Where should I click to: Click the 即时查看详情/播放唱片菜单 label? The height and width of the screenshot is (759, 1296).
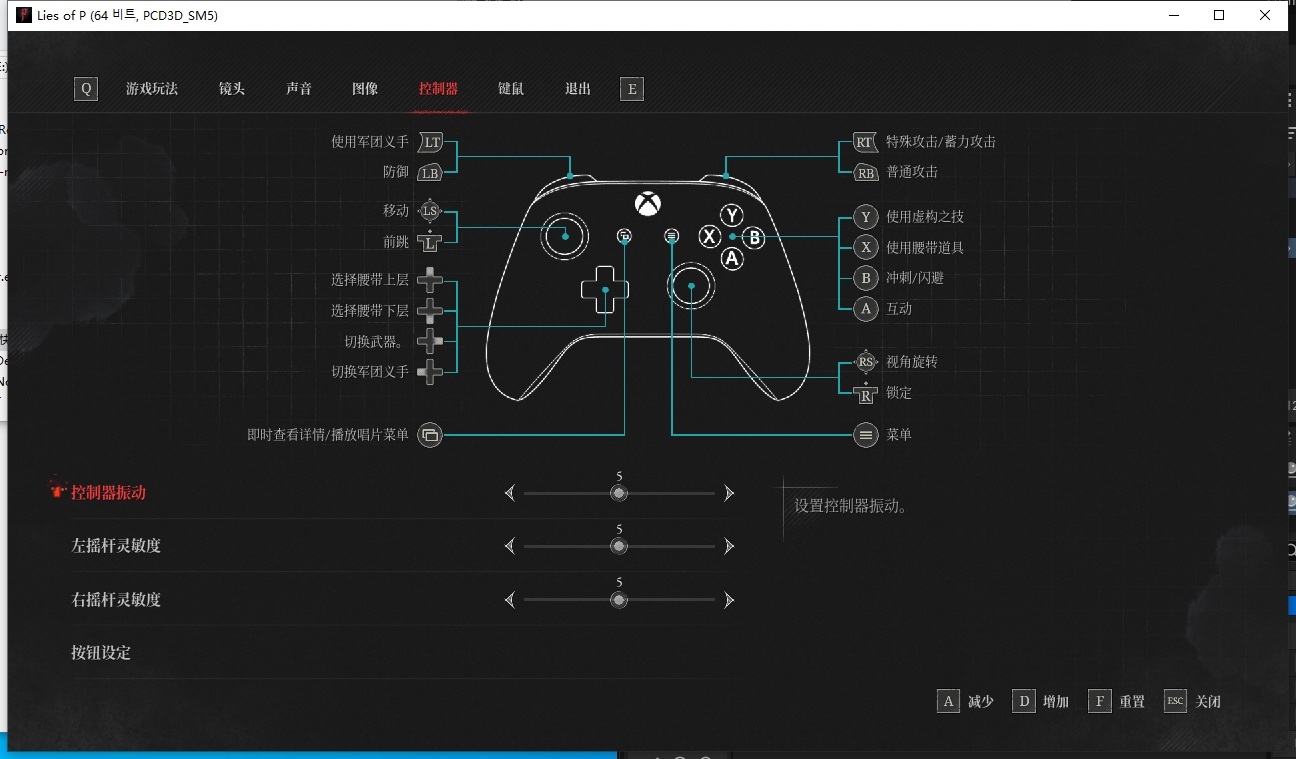tap(328, 435)
